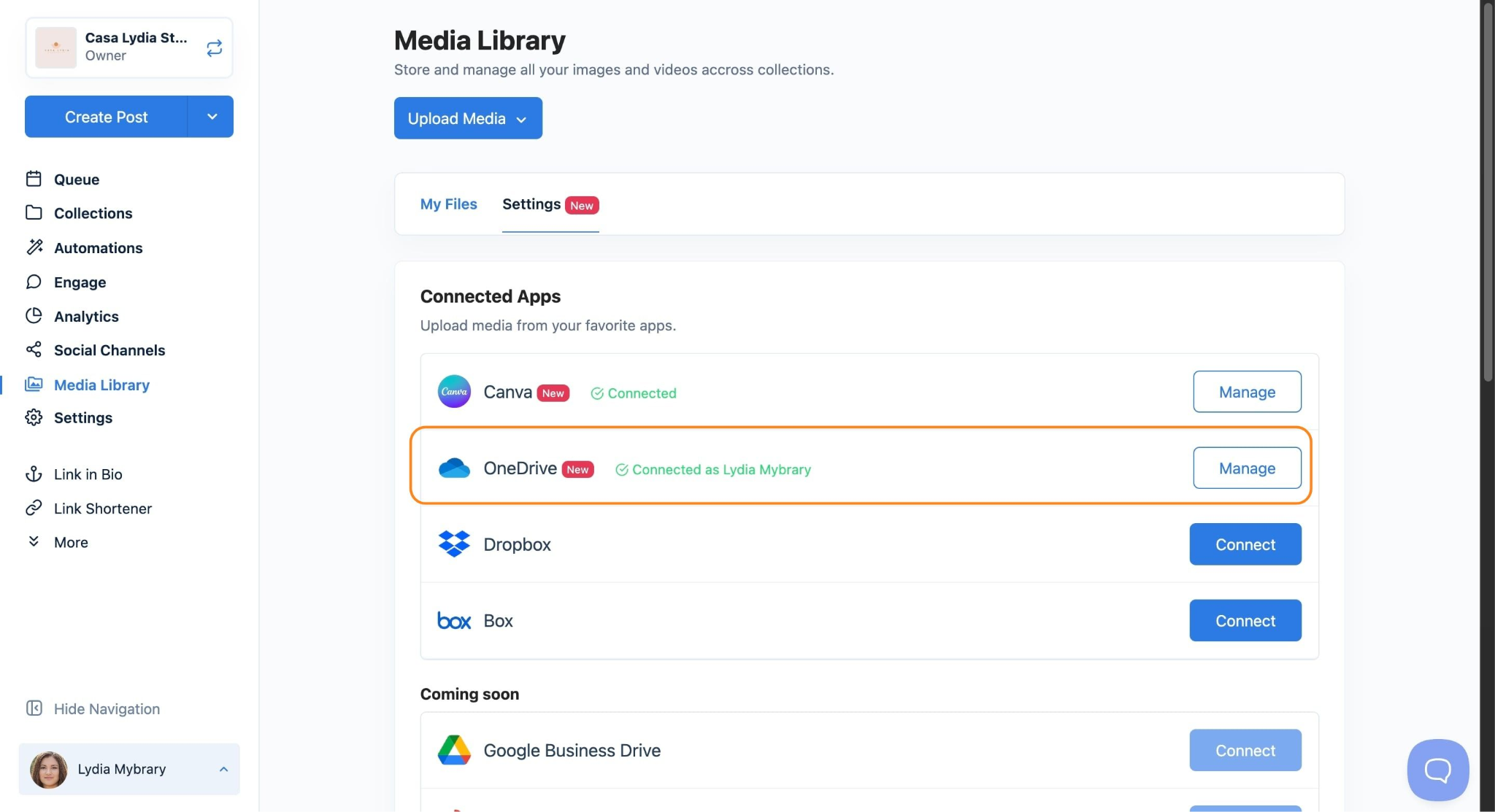Expand the Create Post dropdown arrow
The height and width of the screenshot is (812, 1495).
point(212,117)
